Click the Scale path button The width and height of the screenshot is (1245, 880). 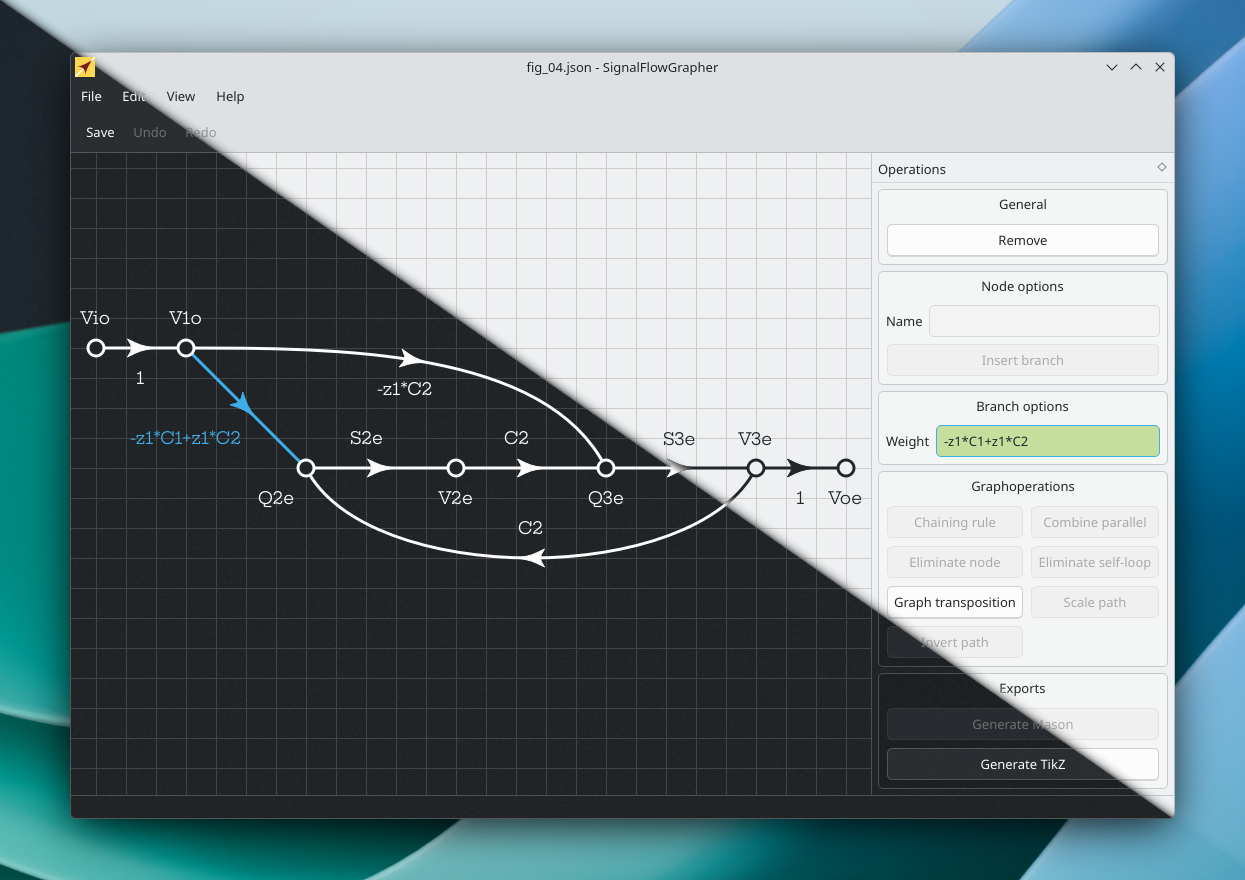tap(1094, 602)
